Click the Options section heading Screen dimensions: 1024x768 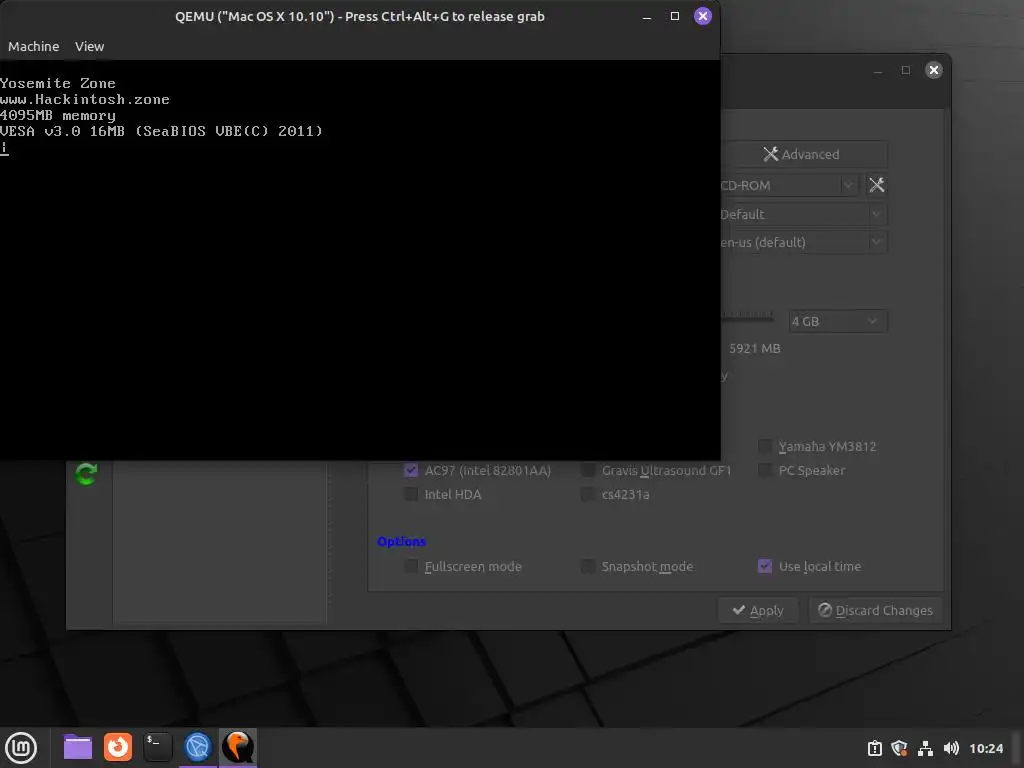[x=401, y=541]
